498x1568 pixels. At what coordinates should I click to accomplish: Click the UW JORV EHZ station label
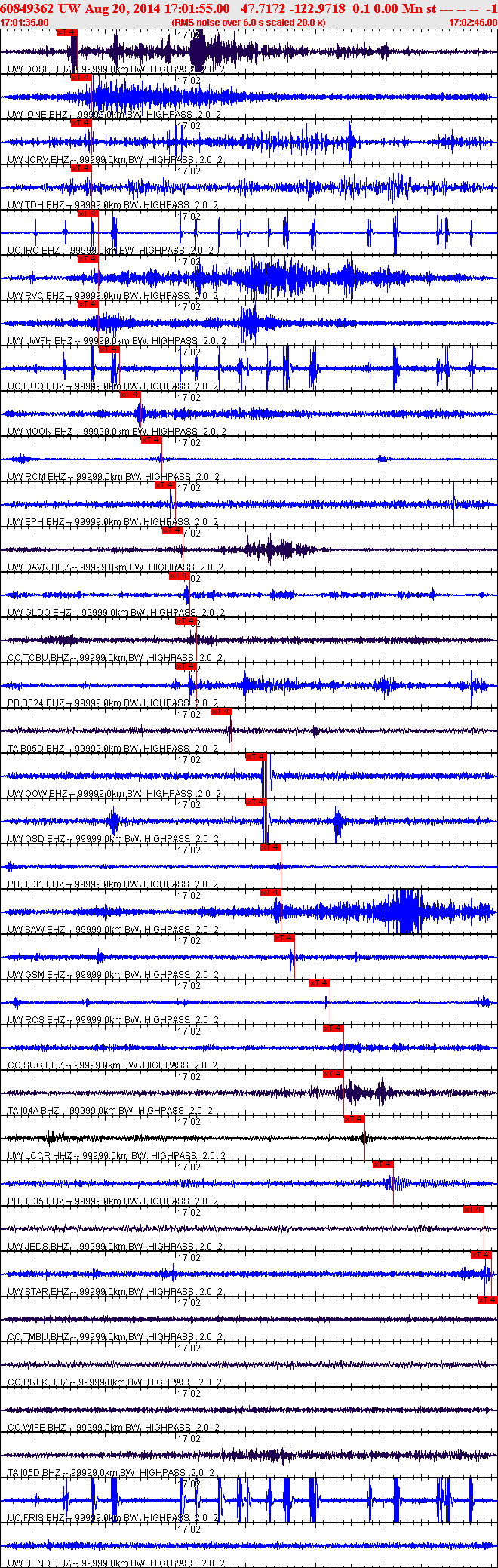[38, 160]
